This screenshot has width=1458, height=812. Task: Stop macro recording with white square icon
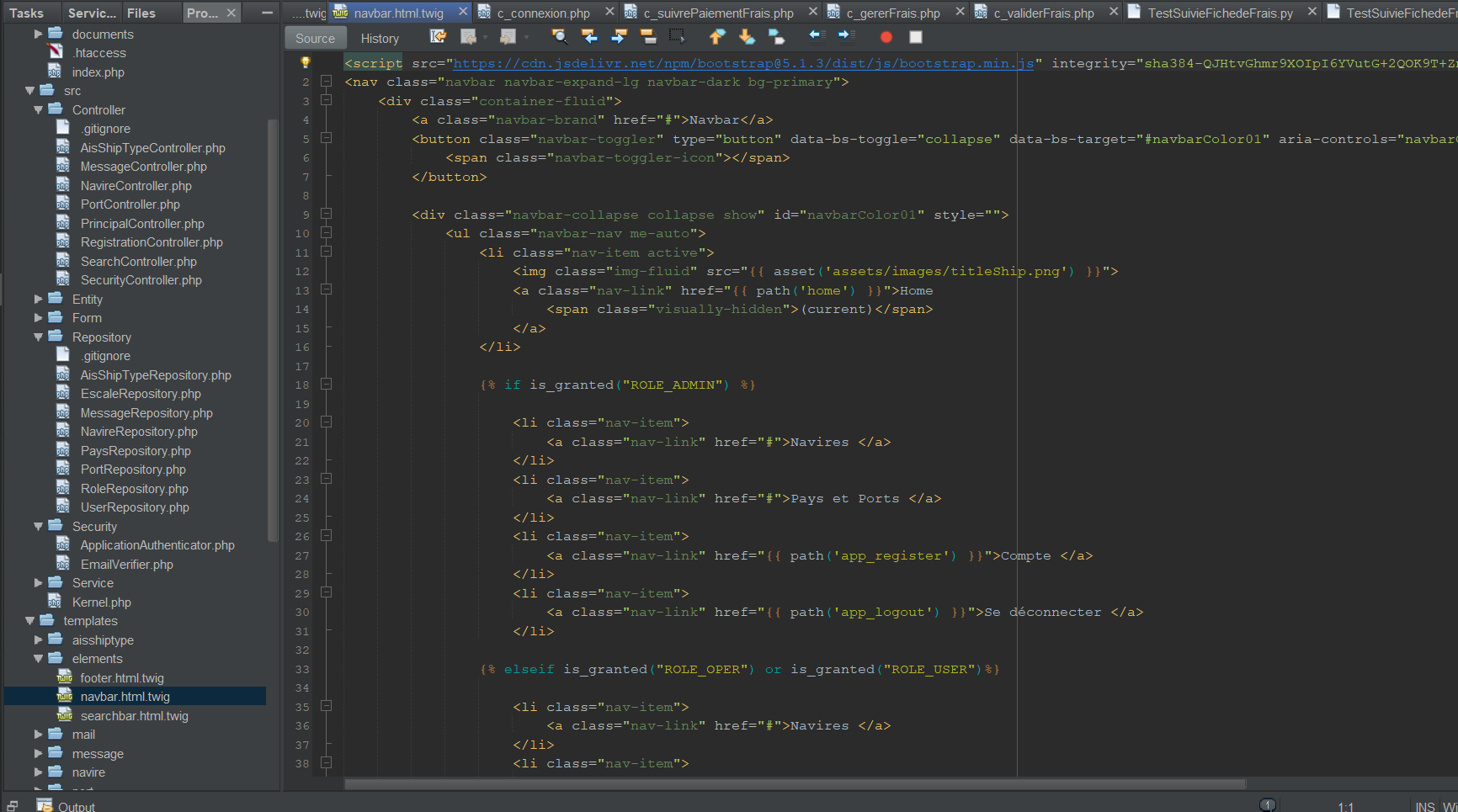tap(916, 37)
